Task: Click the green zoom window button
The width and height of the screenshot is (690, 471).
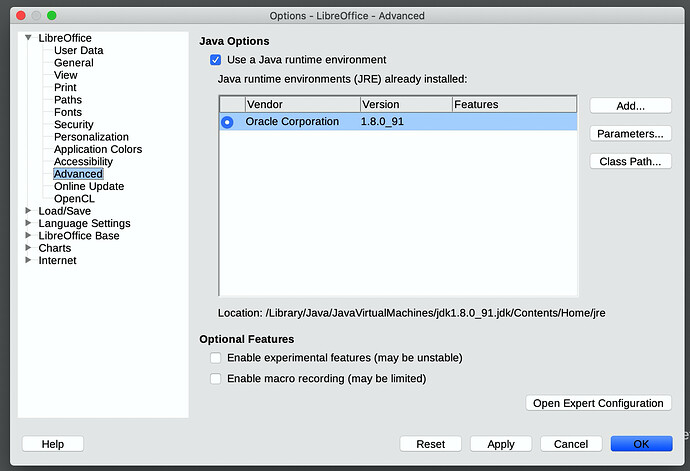Action: coord(52,15)
